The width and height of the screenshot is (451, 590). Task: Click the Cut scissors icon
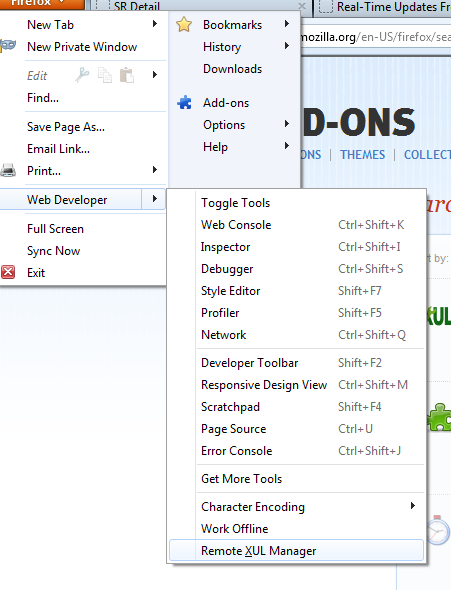point(82,75)
